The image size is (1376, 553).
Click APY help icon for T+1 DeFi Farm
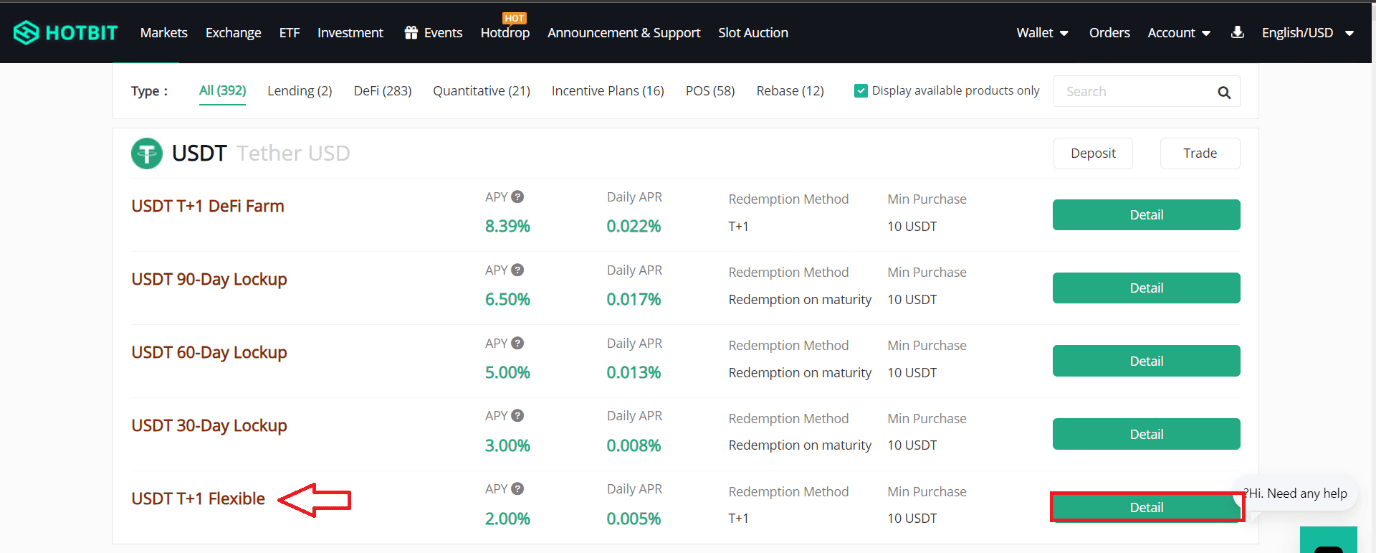518,197
